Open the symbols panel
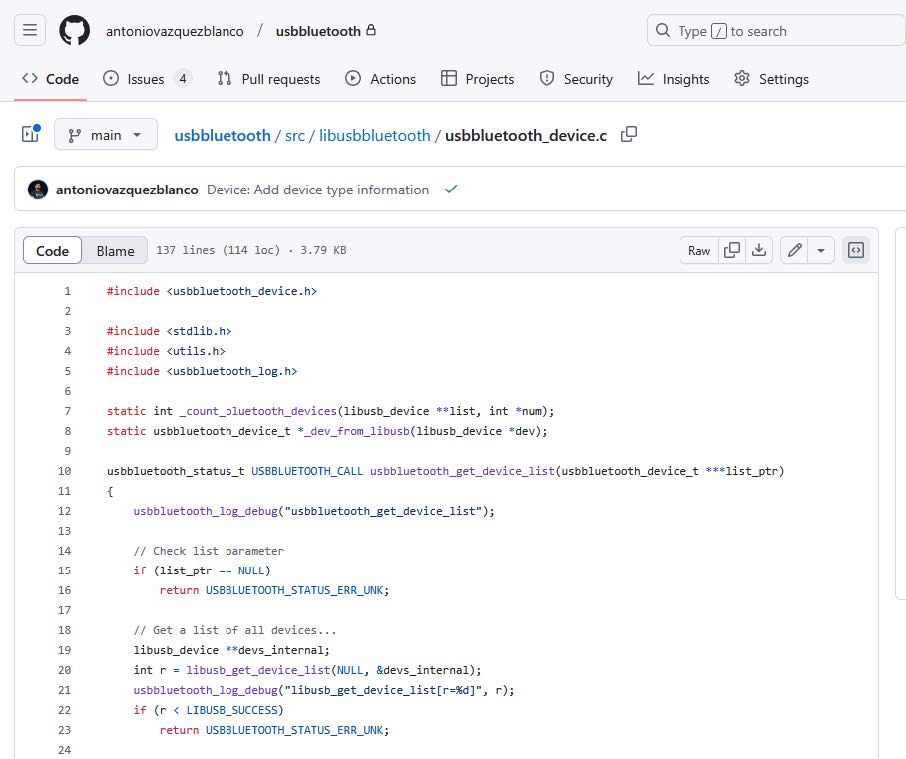This screenshot has width=906, height=759. (x=856, y=251)
